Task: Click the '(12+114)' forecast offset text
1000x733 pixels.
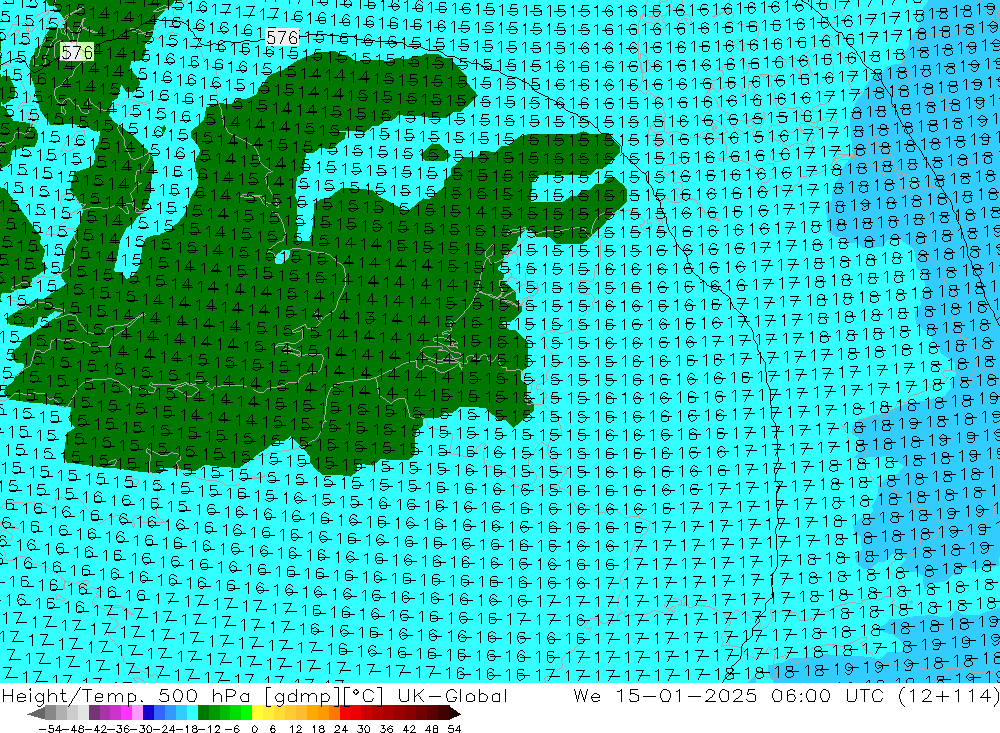Action: click(x=948, y=696)
